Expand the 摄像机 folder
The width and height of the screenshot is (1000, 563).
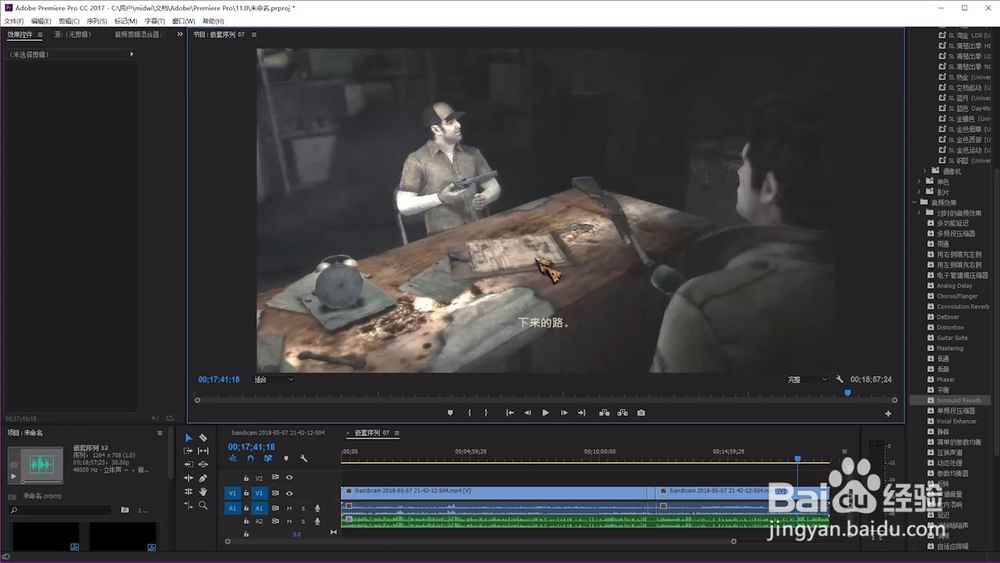tap(925, 171)
